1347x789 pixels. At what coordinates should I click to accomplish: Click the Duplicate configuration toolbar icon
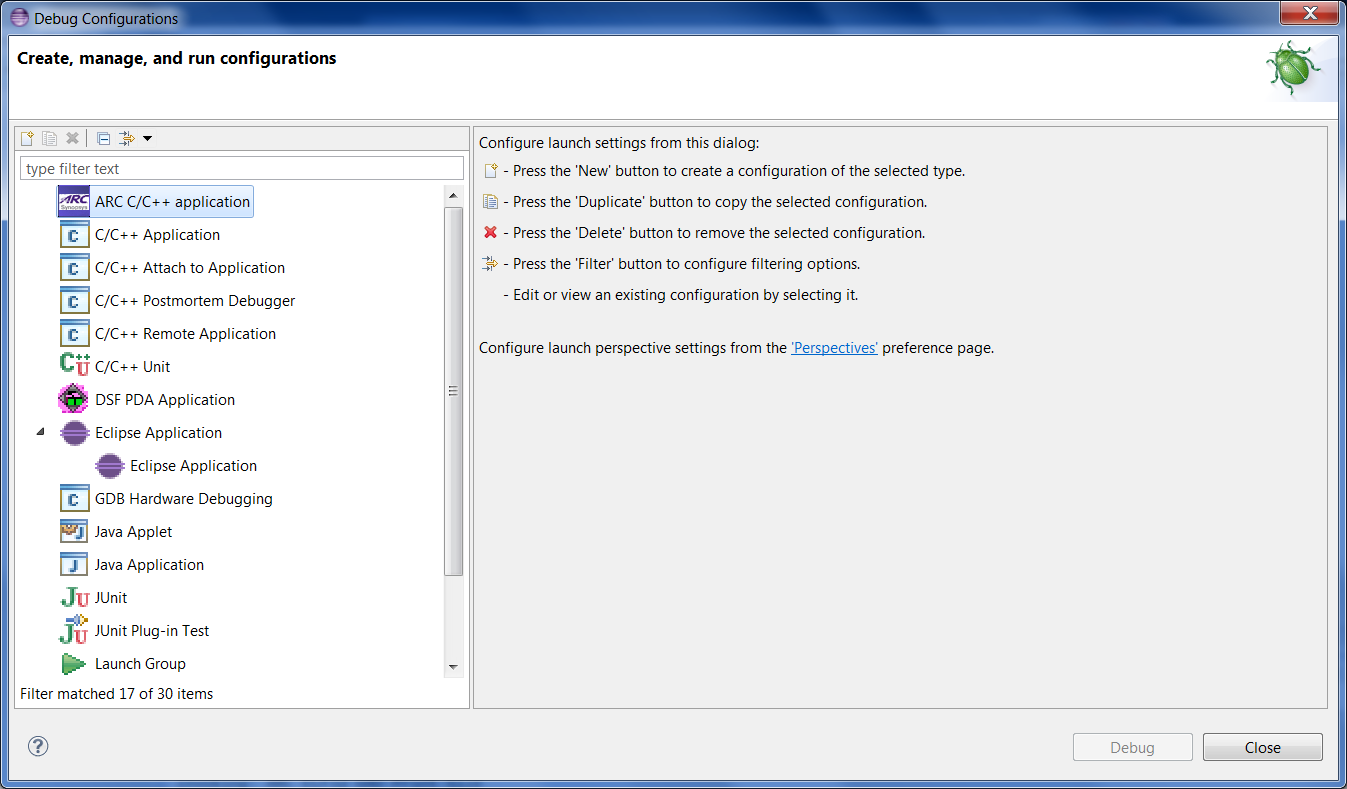(49, 138)
